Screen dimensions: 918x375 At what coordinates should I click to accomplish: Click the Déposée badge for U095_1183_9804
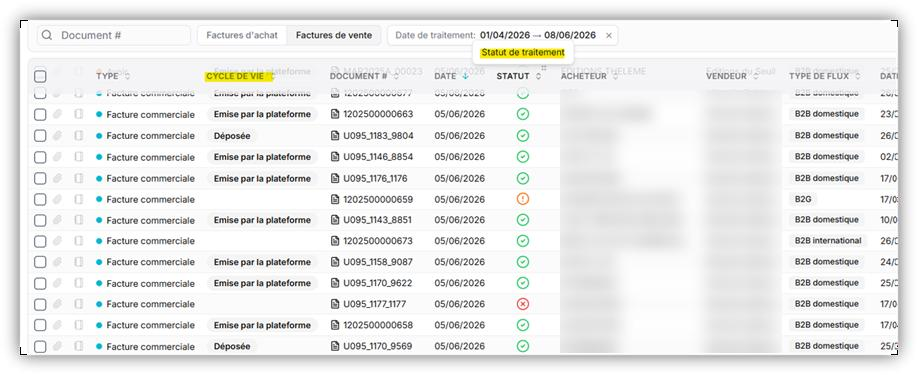232,136
